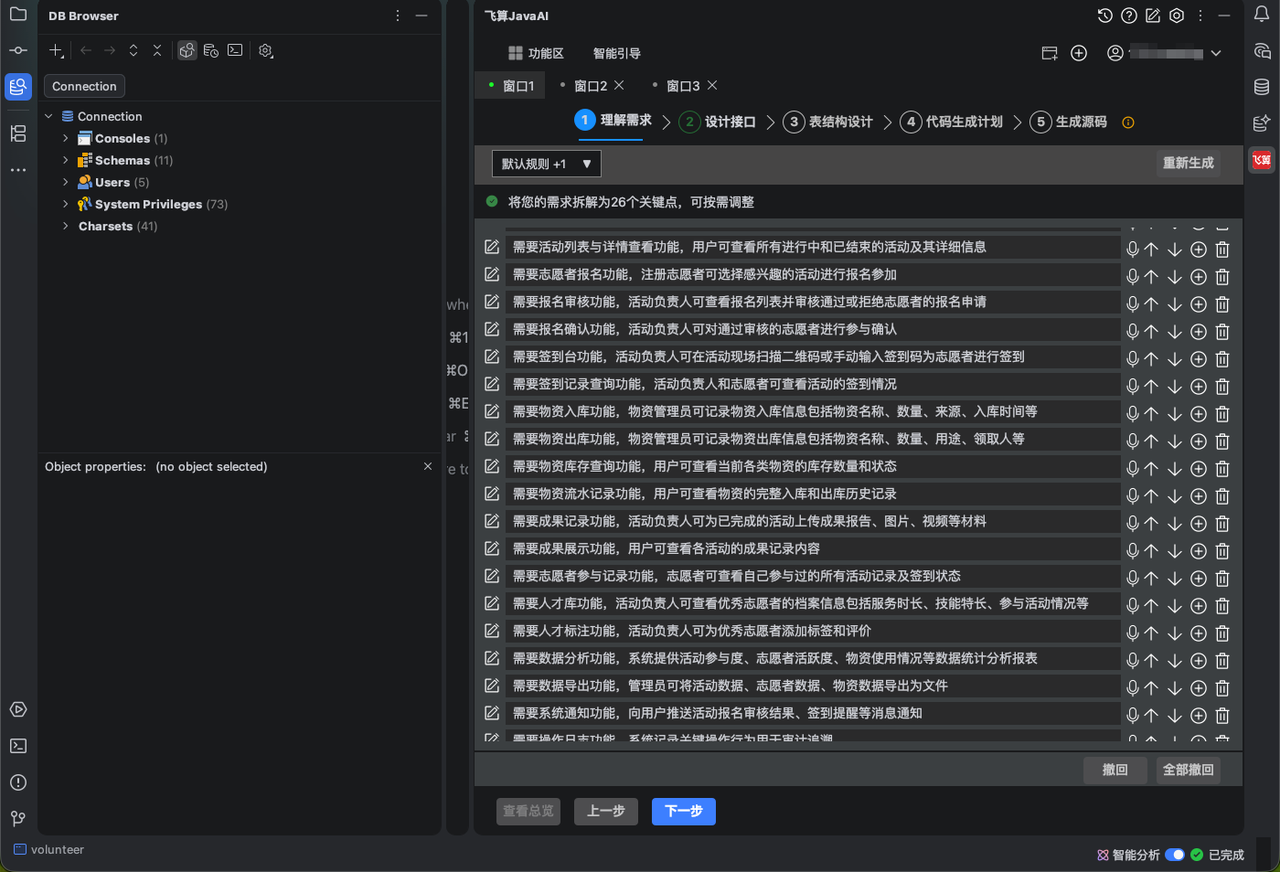Open DB Browser options kebab menu

[x=398, y=16]
